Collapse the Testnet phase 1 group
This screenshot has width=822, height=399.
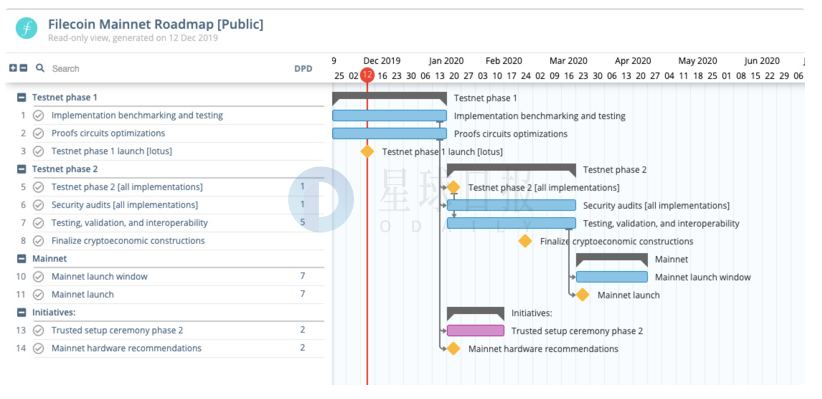click(21, 98)
